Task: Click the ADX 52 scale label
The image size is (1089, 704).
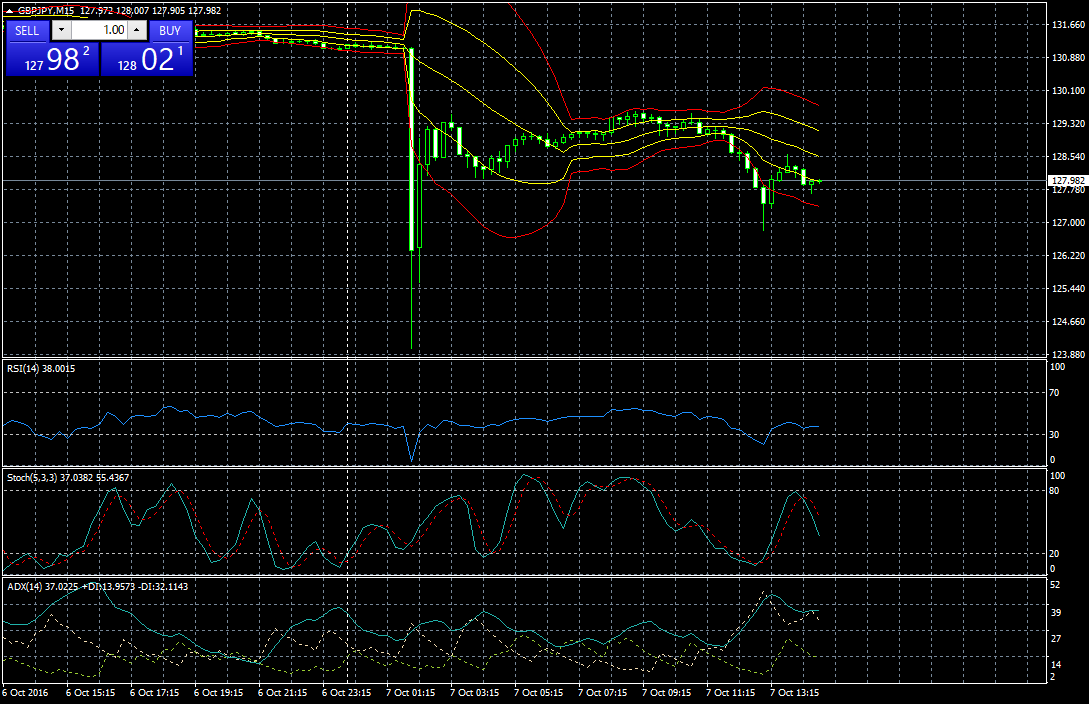Action: pos(1054,584)
